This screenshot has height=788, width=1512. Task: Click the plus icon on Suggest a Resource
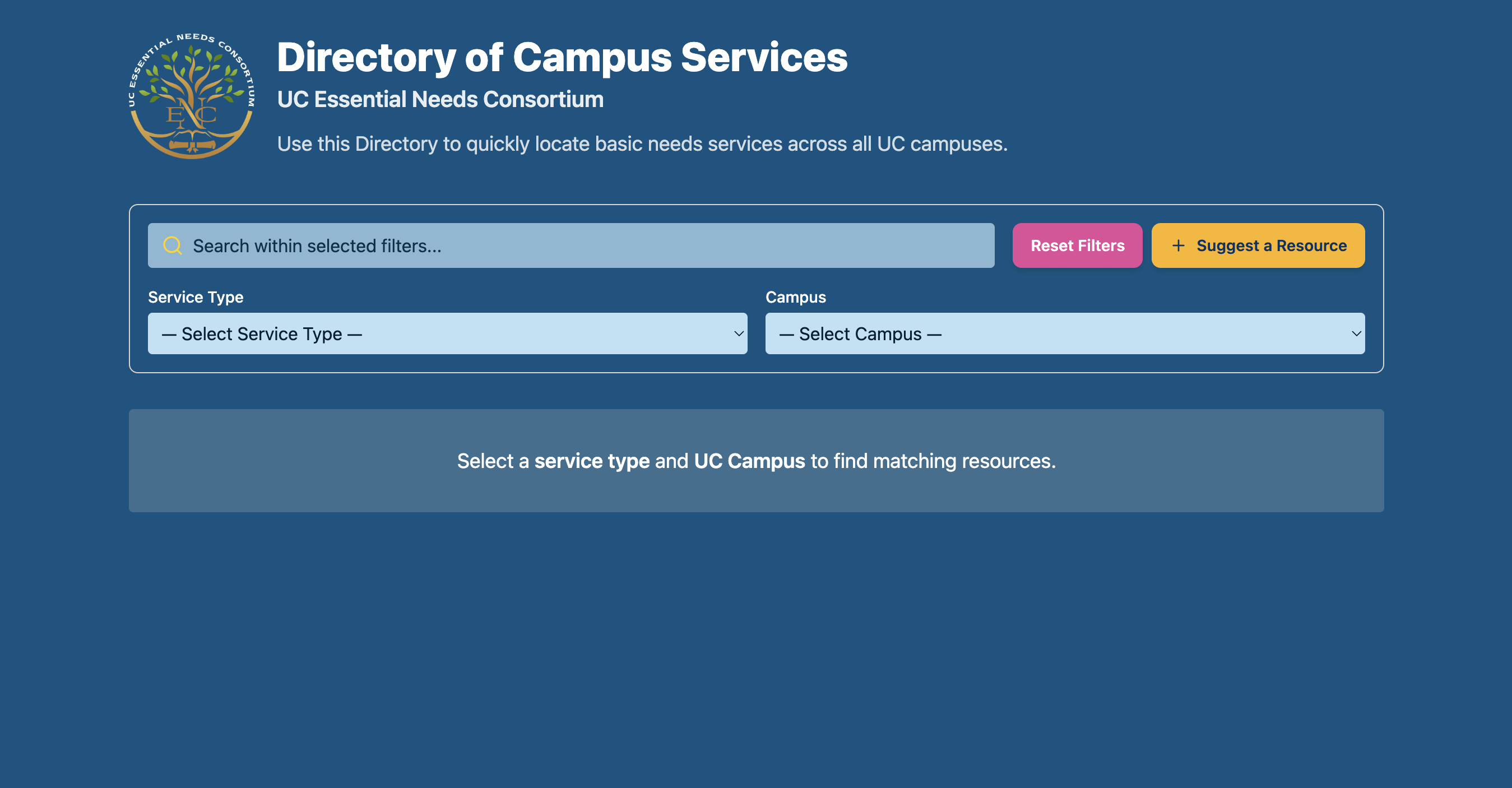tap(1178, 245)
